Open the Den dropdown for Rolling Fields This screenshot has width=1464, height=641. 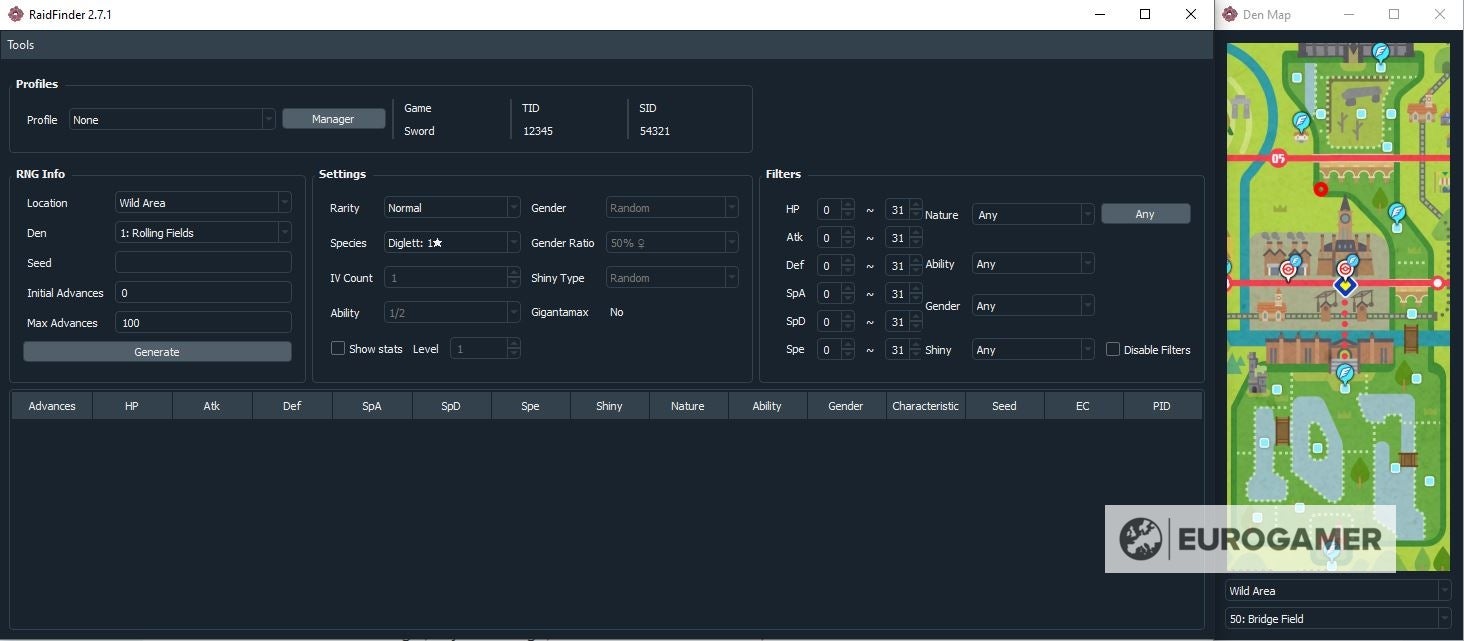(x=203, y=232)
